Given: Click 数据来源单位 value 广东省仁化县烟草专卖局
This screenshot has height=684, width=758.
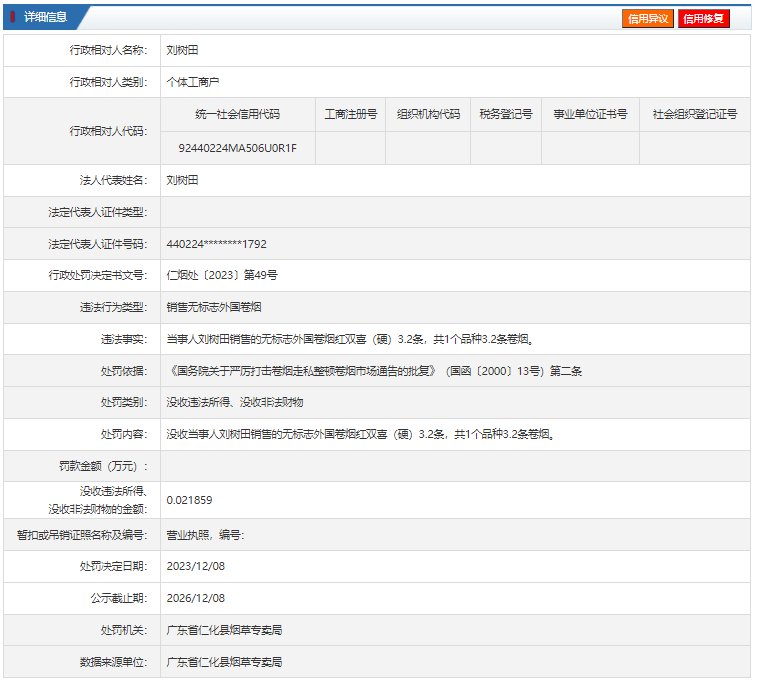Looking at the screenshot, I should tap(224, 662).
